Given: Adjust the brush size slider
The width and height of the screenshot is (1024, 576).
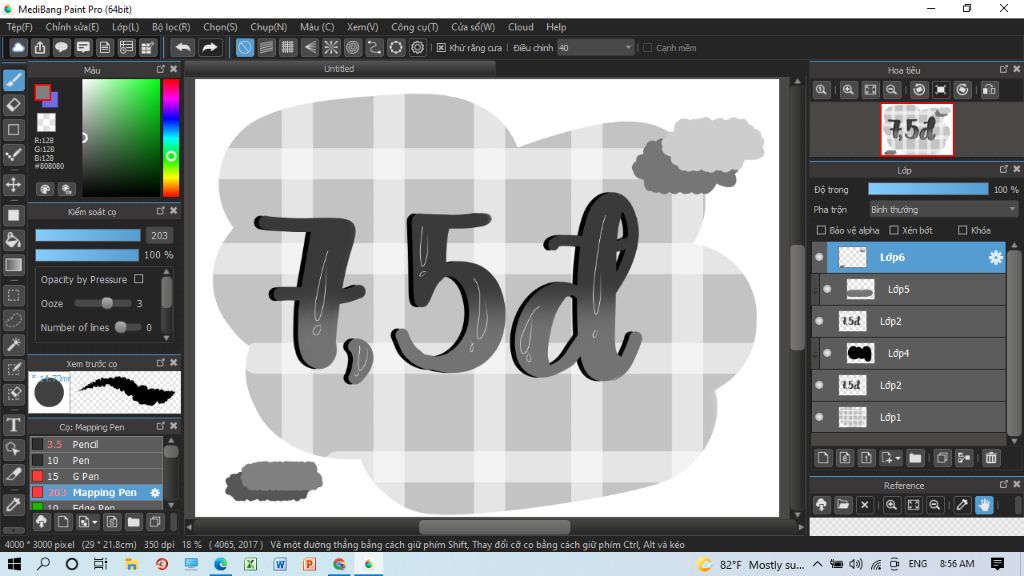Looking at the screenshot, I should [88, 235].
